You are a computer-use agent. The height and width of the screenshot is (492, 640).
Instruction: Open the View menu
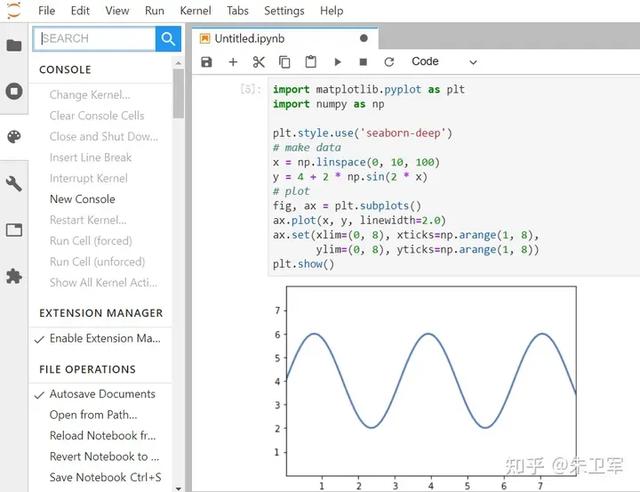coord(117,11)
